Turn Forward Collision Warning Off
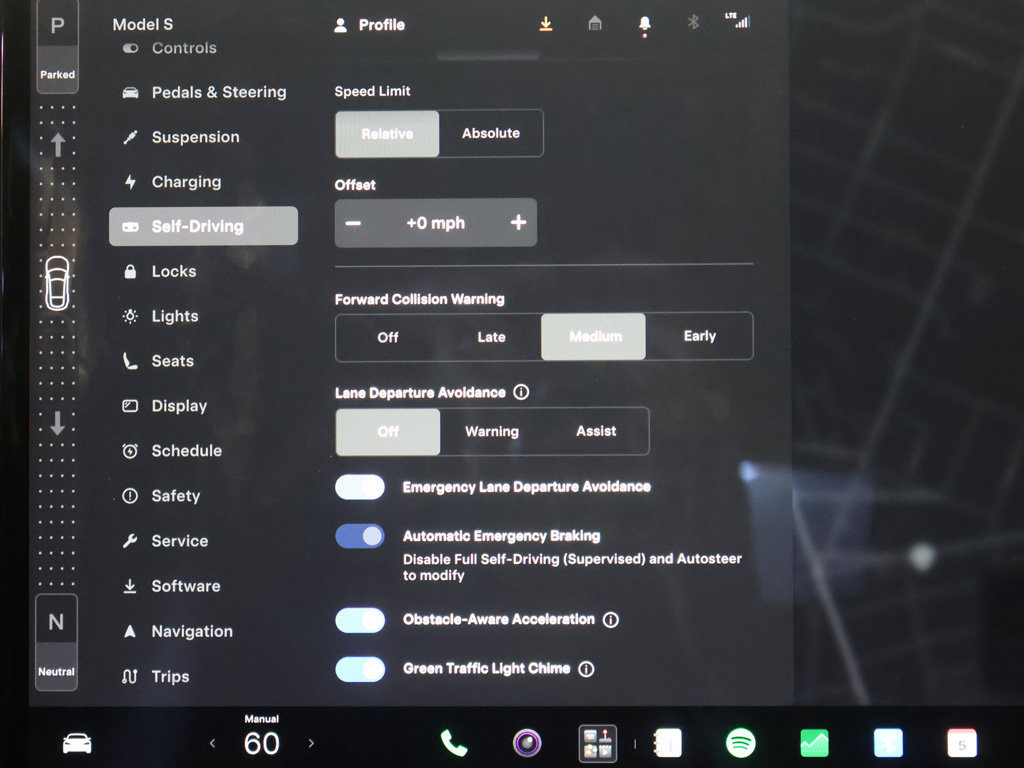Image resolution: width=1024 pixels, height=768 pixels. tap(388, 337)
